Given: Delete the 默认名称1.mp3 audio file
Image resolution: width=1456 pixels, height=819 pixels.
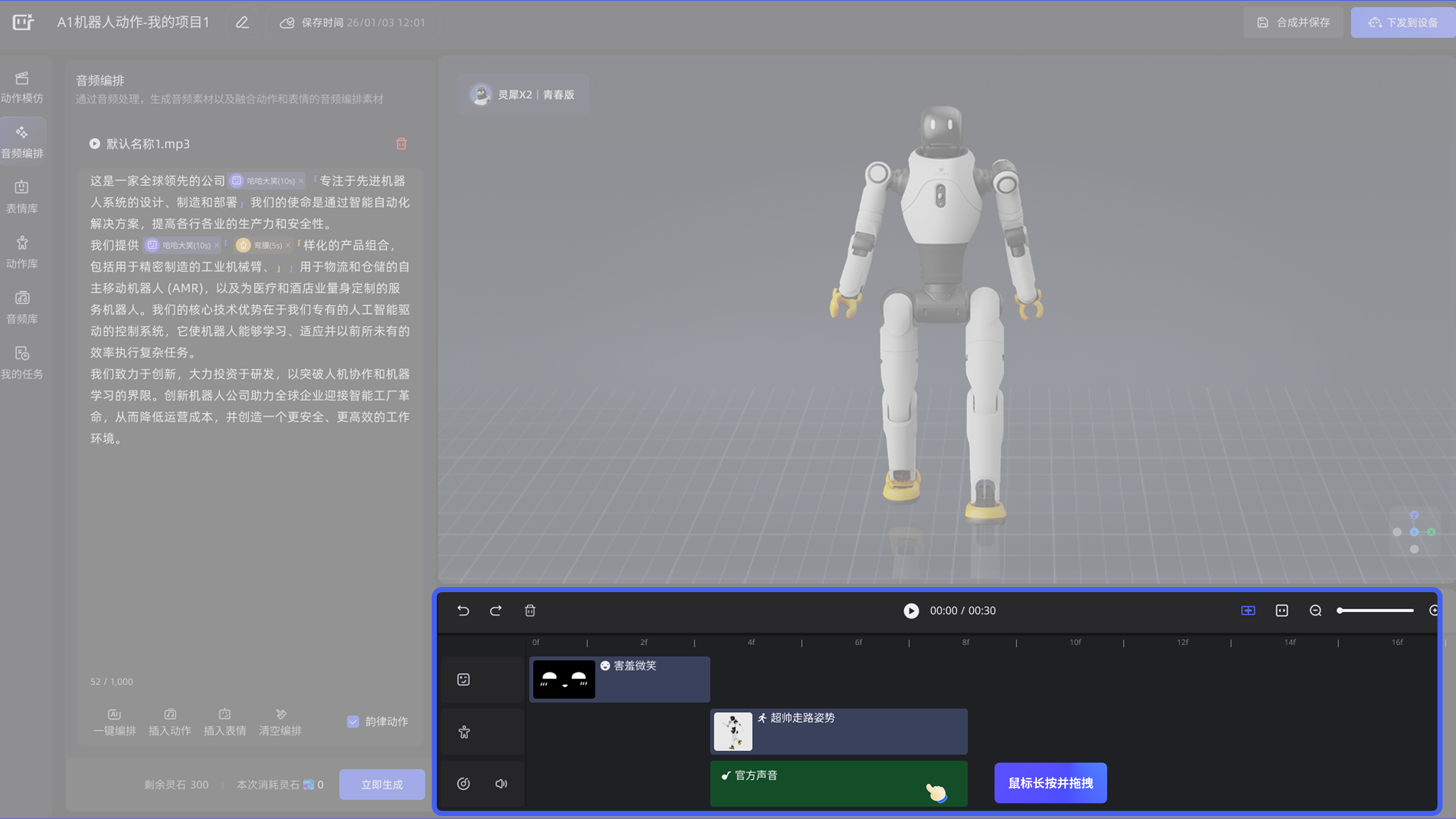Looking at the screenshot, I should 401,144.
